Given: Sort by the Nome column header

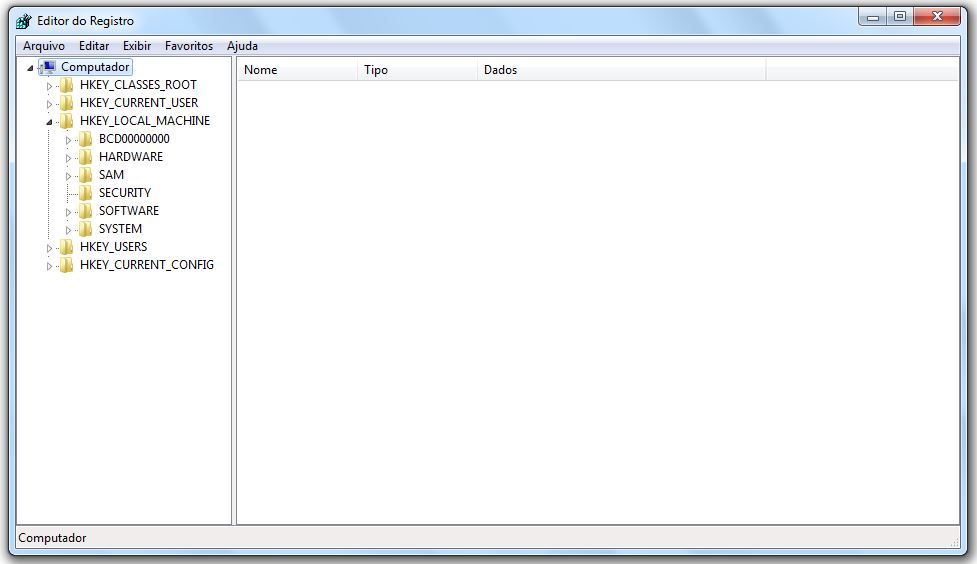Looking at the screenshot, I should 297,70.
